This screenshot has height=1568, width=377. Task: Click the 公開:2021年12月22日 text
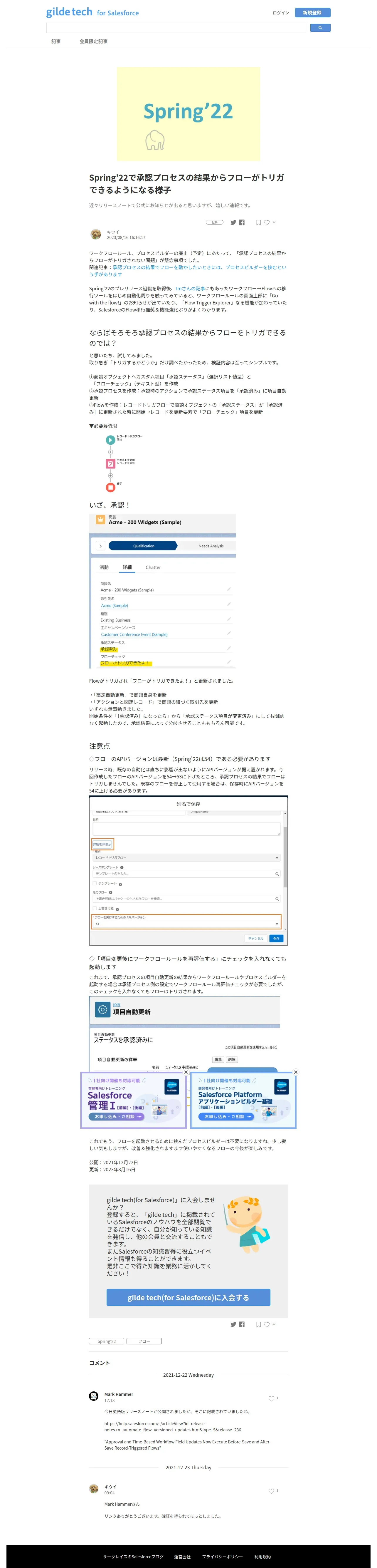click(114, 1162)
